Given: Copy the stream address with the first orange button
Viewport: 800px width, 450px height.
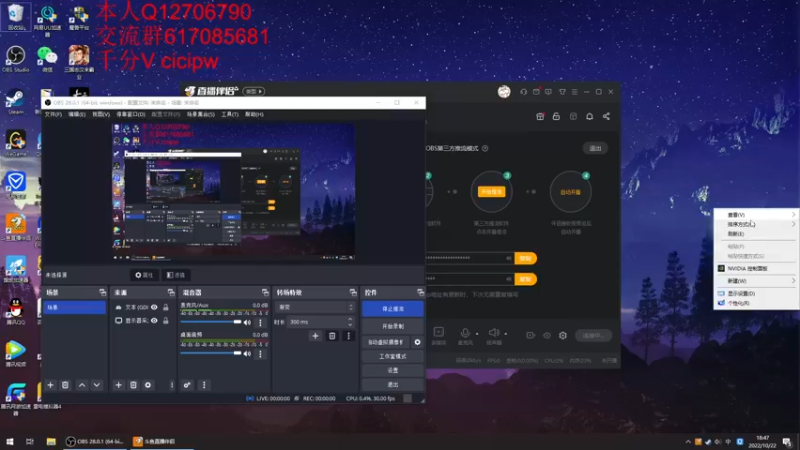Looking at the screenshot, I should tap(526, 259).
